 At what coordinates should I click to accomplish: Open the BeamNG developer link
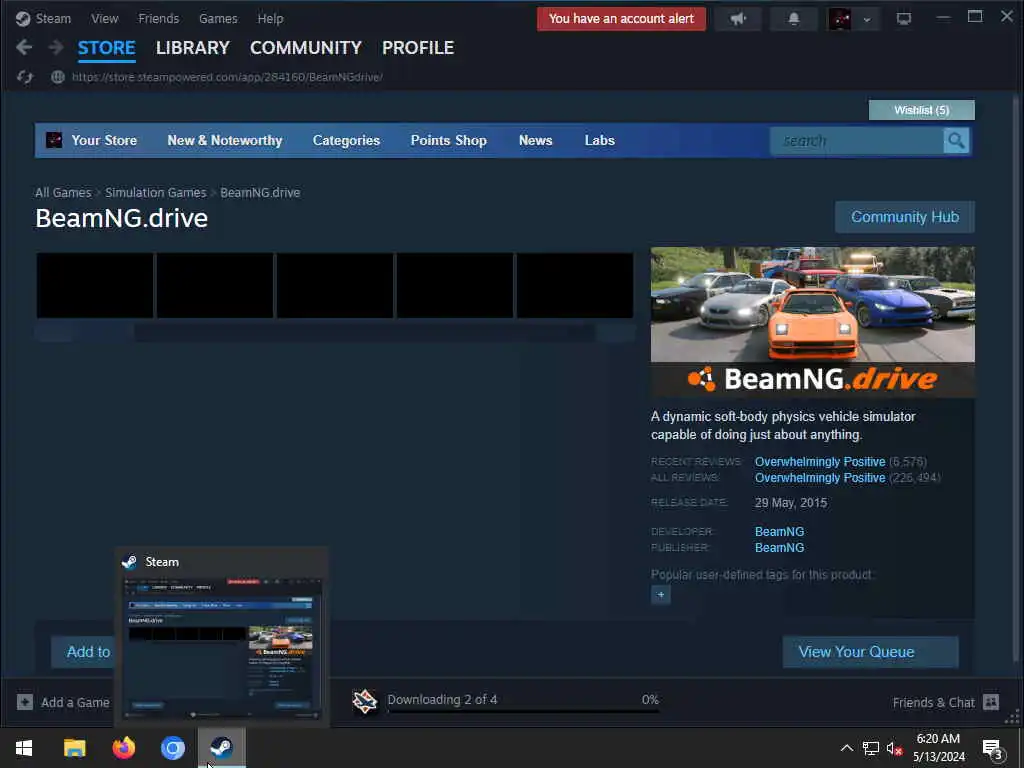point(779,532)
